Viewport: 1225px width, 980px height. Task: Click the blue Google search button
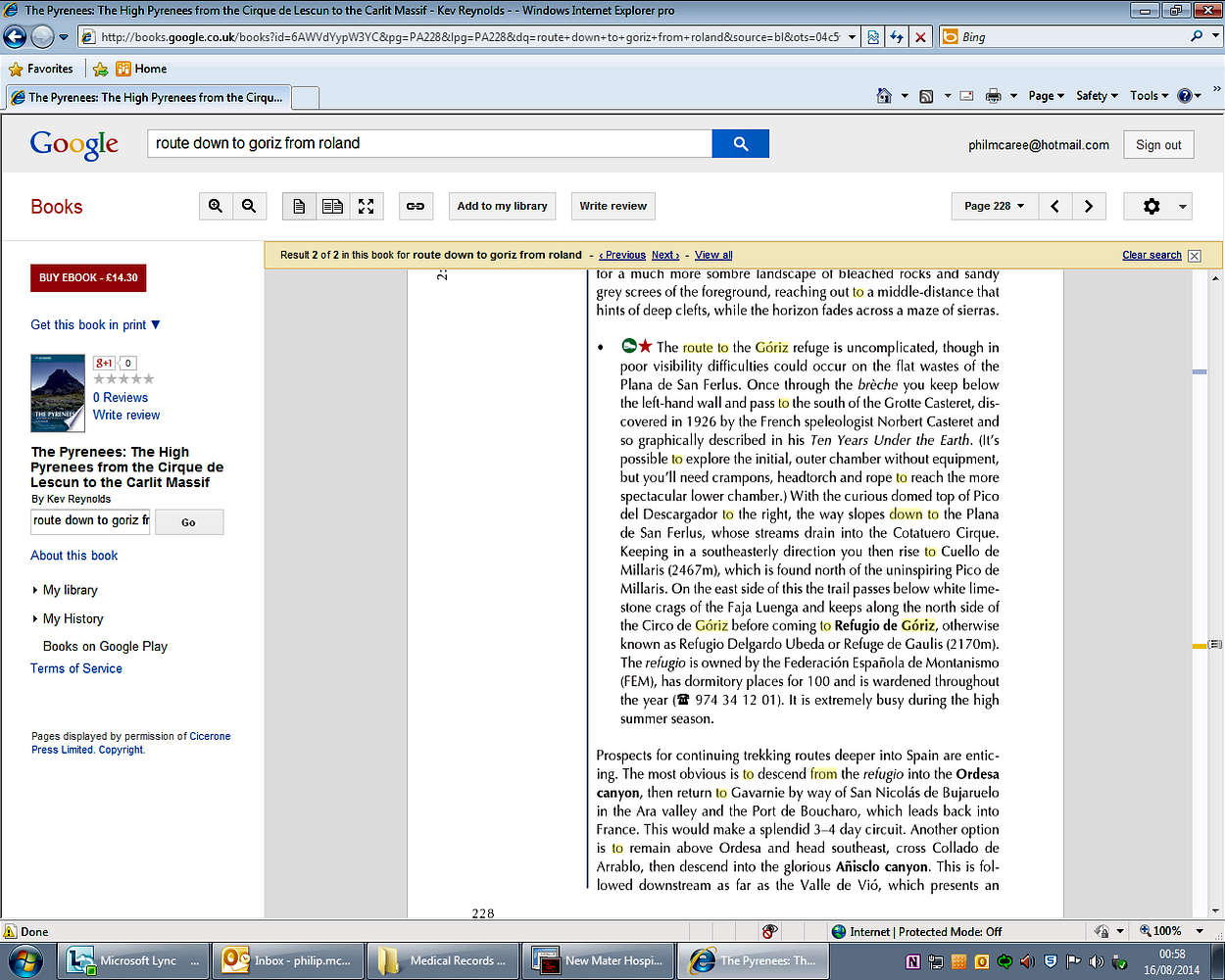(x=741, y=143)
